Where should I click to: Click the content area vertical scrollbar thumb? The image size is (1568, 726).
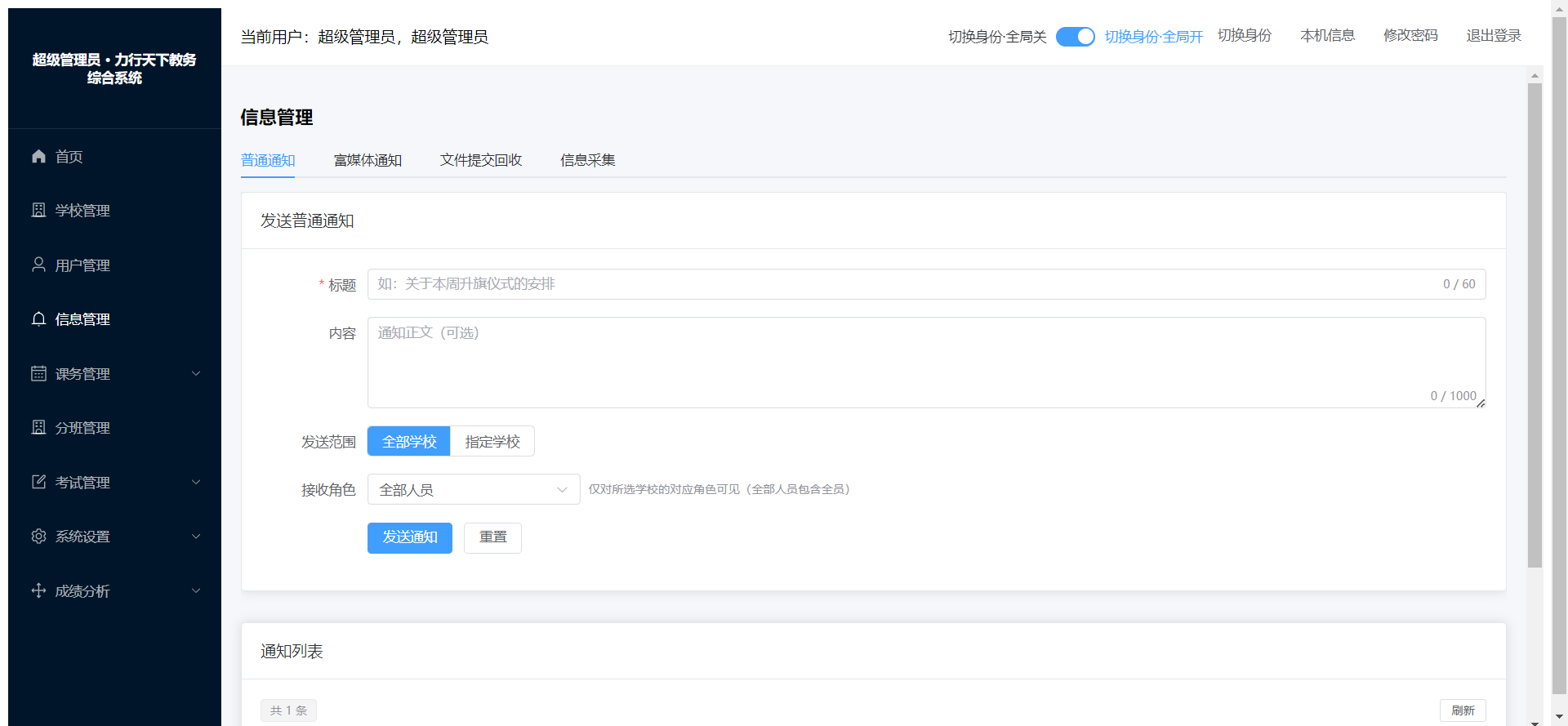(1535, 325)
